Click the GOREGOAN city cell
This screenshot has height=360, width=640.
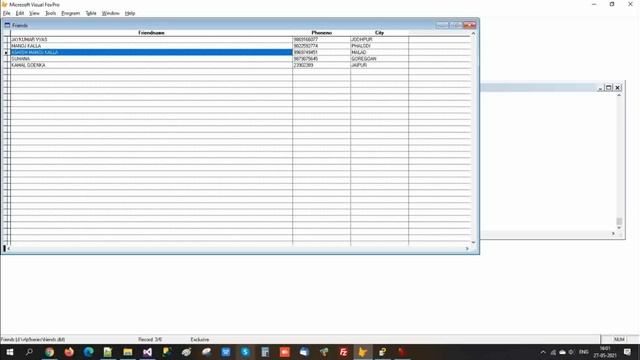pyautogui.click(x=379, y=59)
